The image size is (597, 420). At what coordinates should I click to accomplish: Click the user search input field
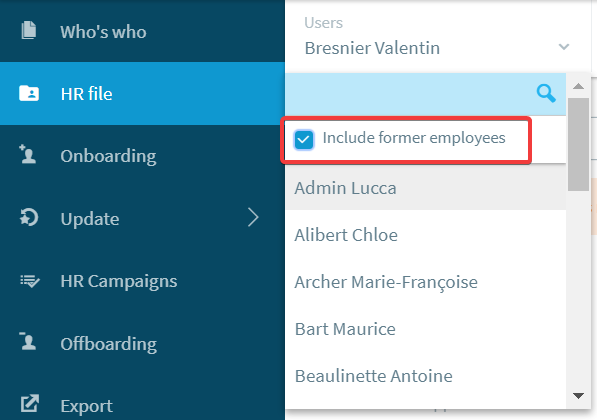click(x=410, y=94)
